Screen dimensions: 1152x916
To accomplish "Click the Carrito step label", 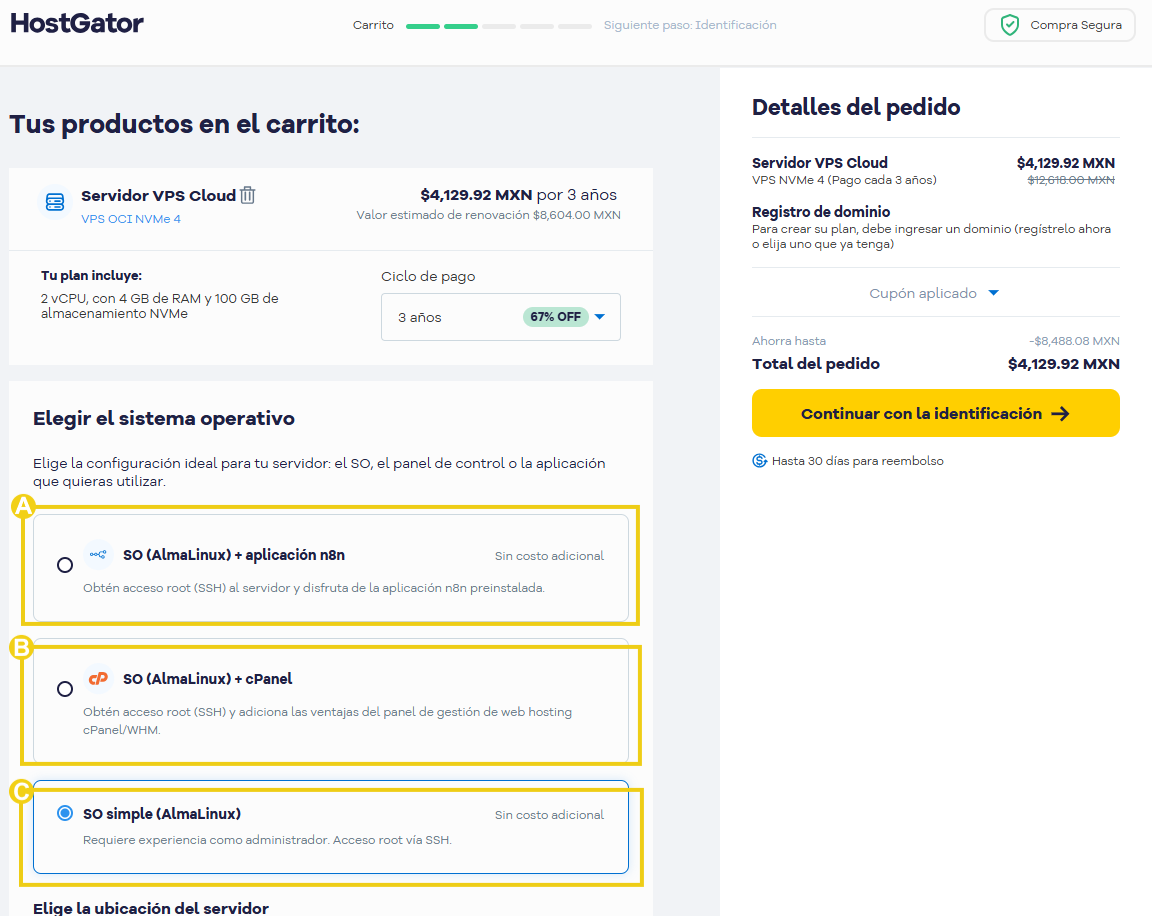I will pyautogui.click(x=373, y=24).
